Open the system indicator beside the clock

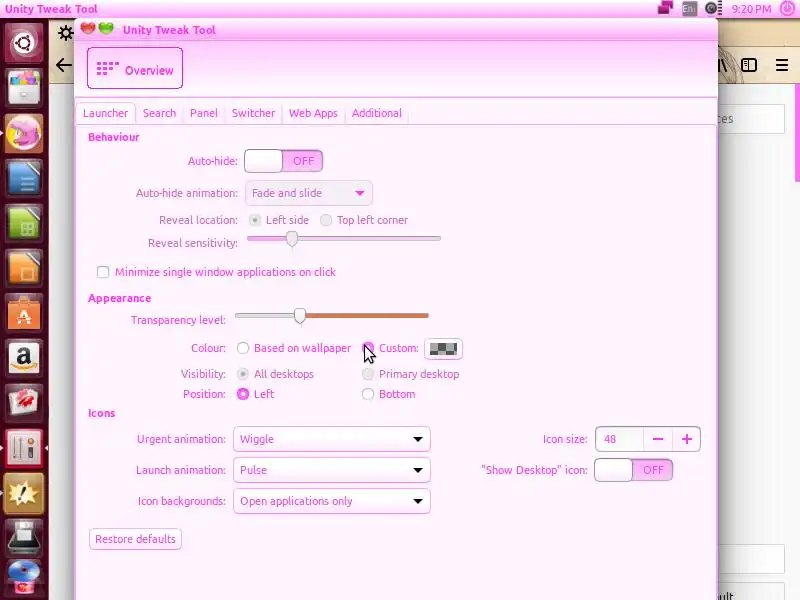[713, 9]
